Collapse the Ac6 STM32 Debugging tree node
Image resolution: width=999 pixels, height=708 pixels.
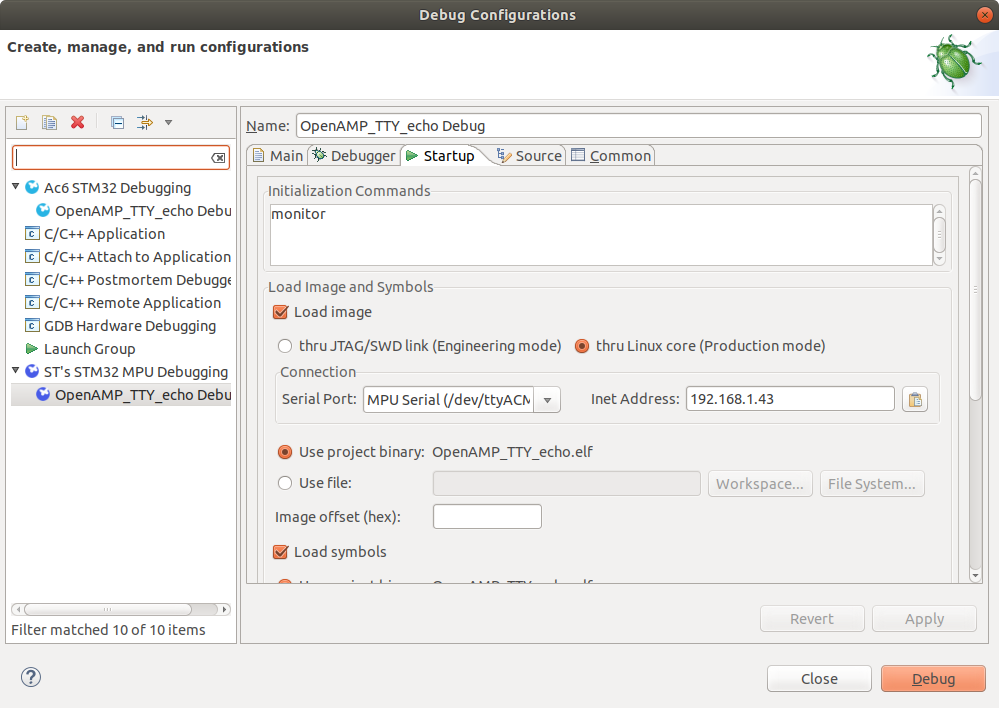16,187
